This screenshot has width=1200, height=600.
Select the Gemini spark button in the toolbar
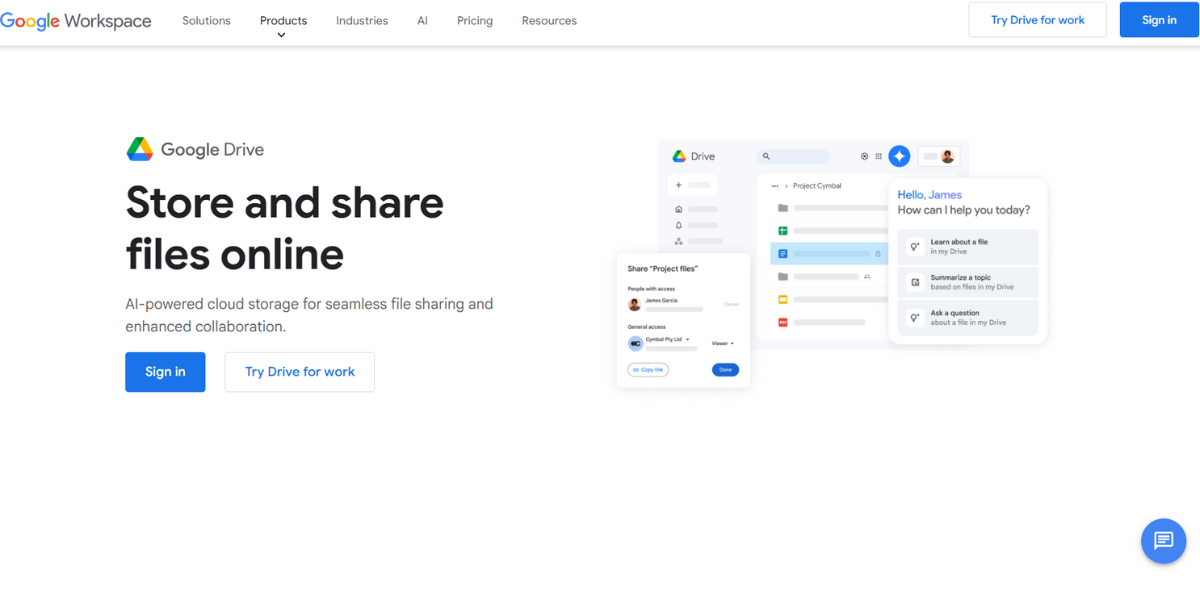[x=899, y=157]
